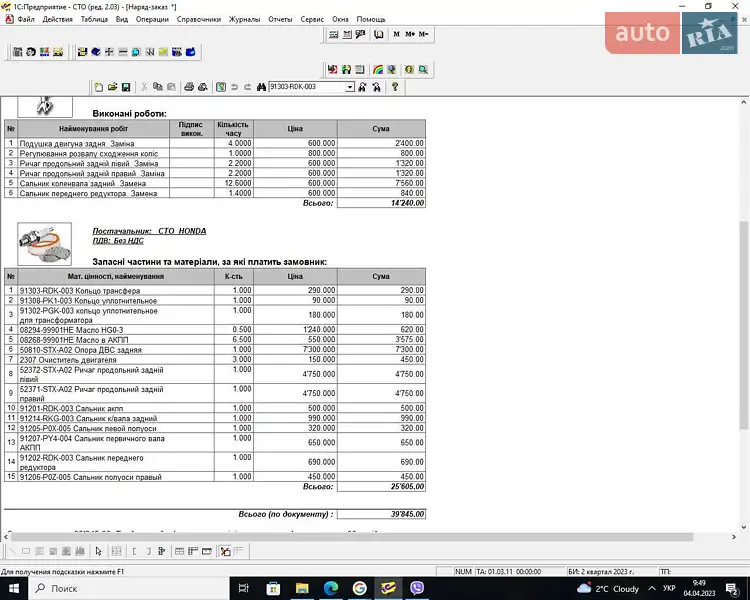This screenshot has width=750, height=600.
Task: Click the scissors Cut icon
Action: pos(145,88)
